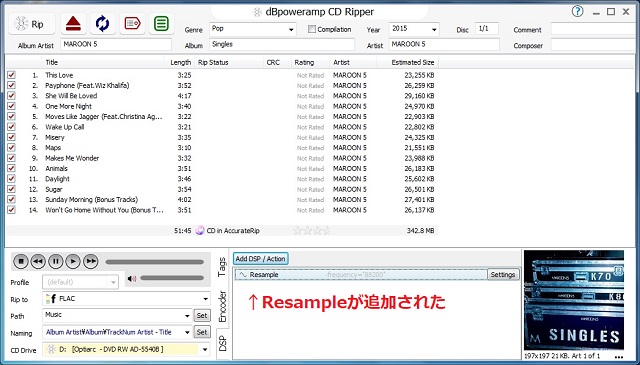Skip to previous track

click(x=38, y=261)
